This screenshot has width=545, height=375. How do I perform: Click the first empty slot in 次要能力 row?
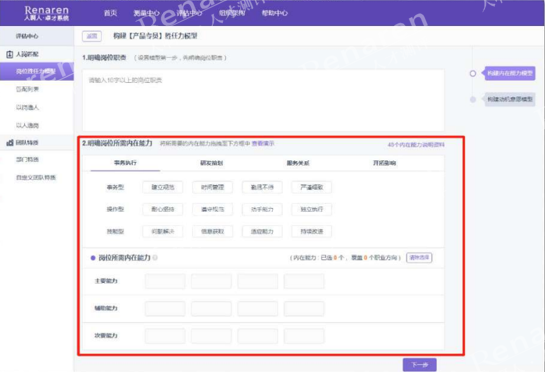(x=165, y=336)
